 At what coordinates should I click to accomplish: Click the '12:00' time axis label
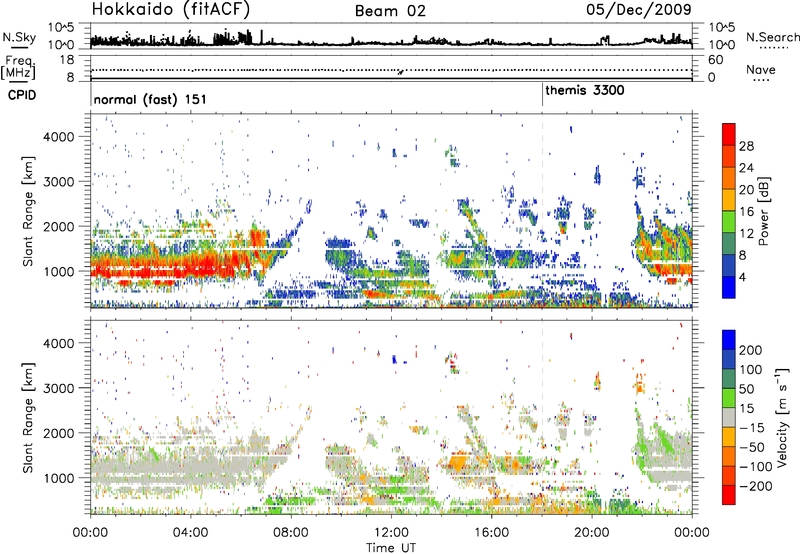391,533
